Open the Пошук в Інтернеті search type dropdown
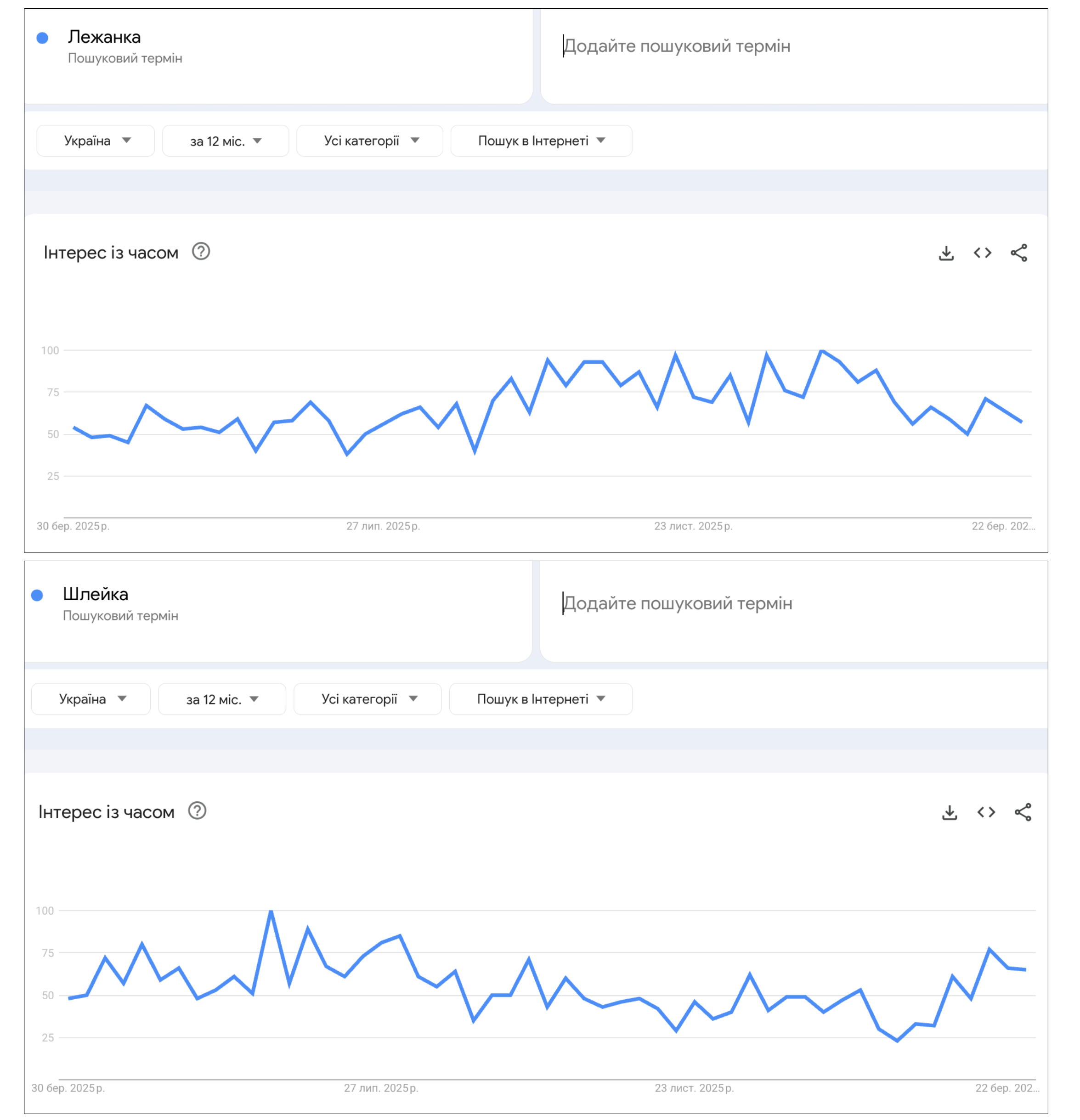This screenshot has width=1080, height=1120. click(541, 141)
